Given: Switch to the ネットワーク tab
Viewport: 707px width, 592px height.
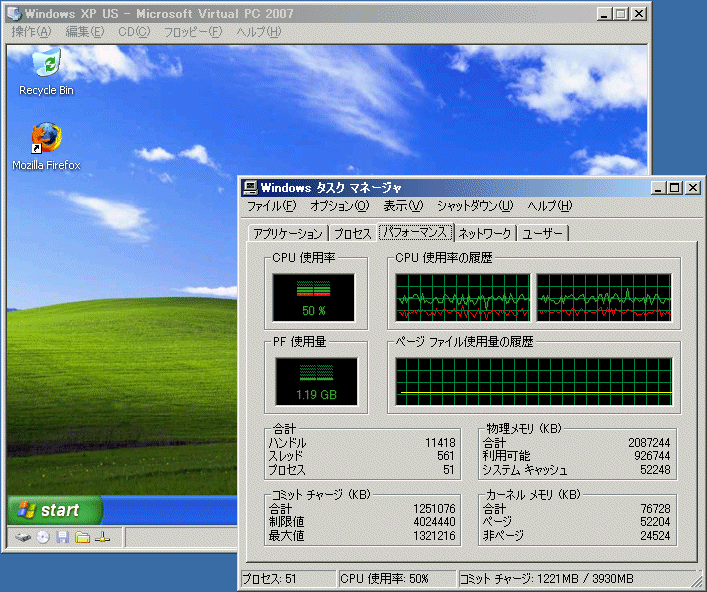Looking at the screenshot, I should coord(485,234).
